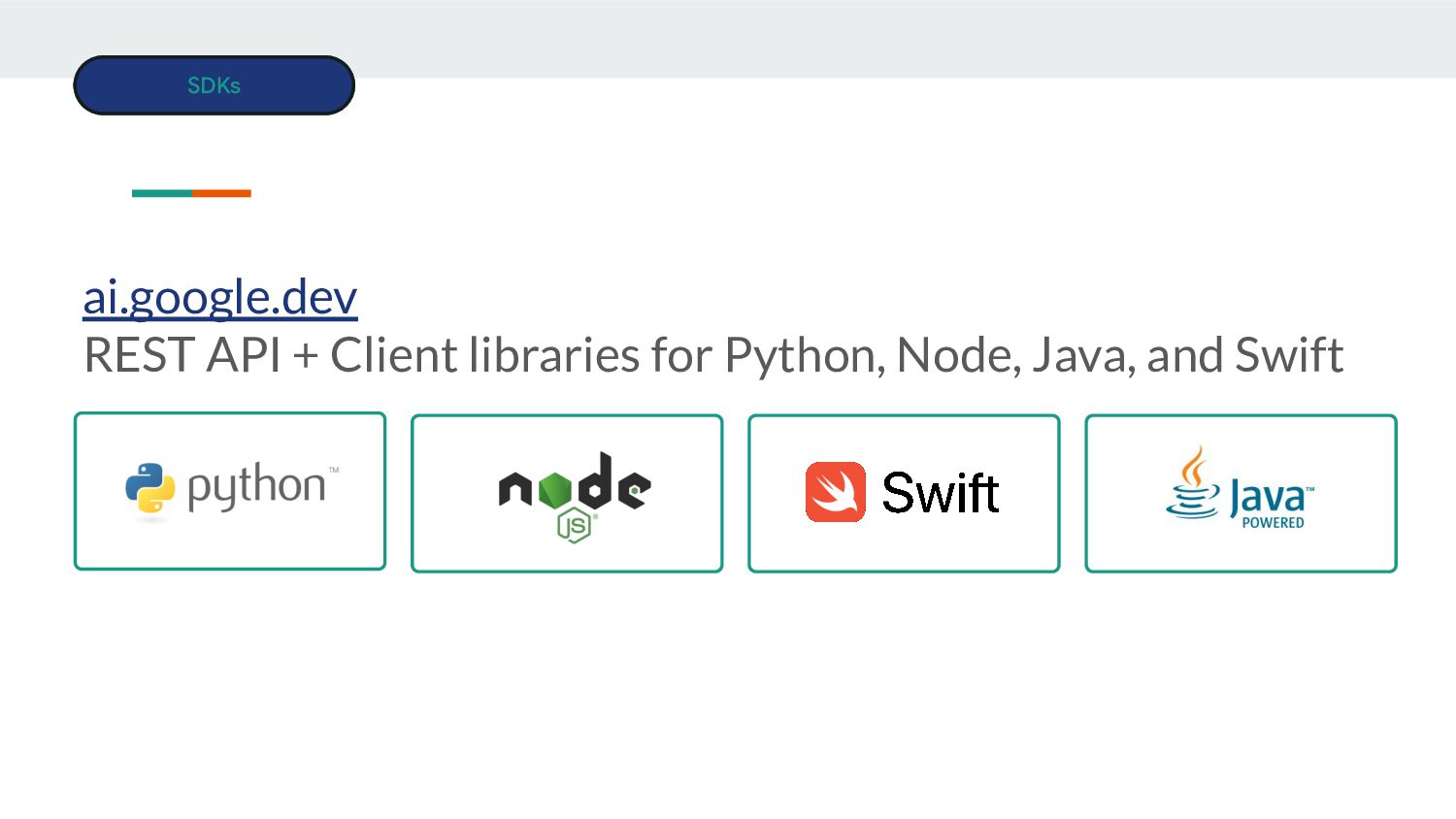This screenshot has height=819, width=1456.
Task: Select the Java POWERED text logo
Action: (x=1273, y=504)
